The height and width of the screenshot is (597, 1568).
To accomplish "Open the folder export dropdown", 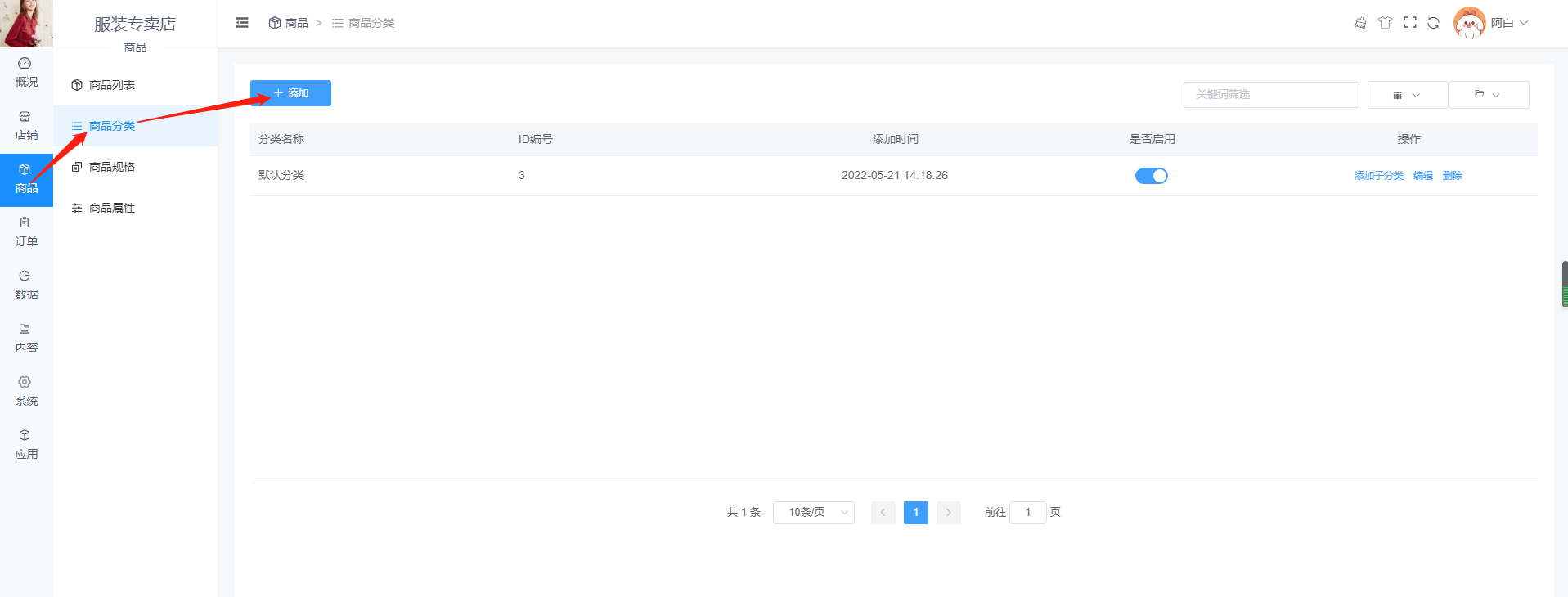I will tap(1489, 95).
